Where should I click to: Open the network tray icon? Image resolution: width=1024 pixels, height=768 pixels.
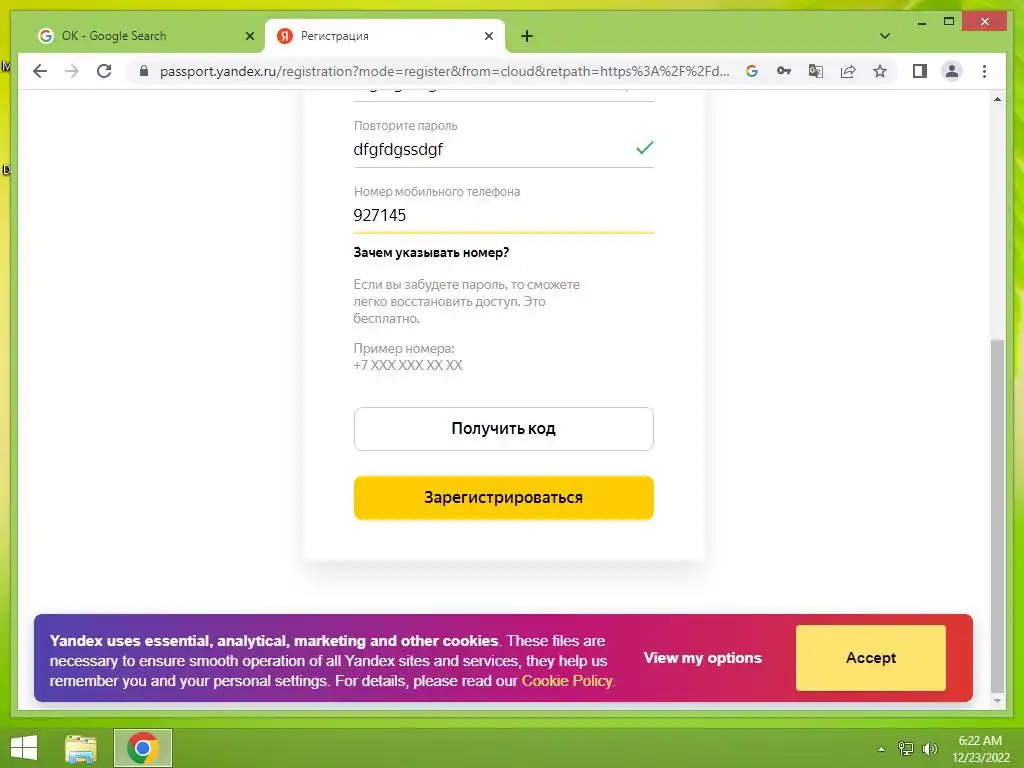(905, 748)
